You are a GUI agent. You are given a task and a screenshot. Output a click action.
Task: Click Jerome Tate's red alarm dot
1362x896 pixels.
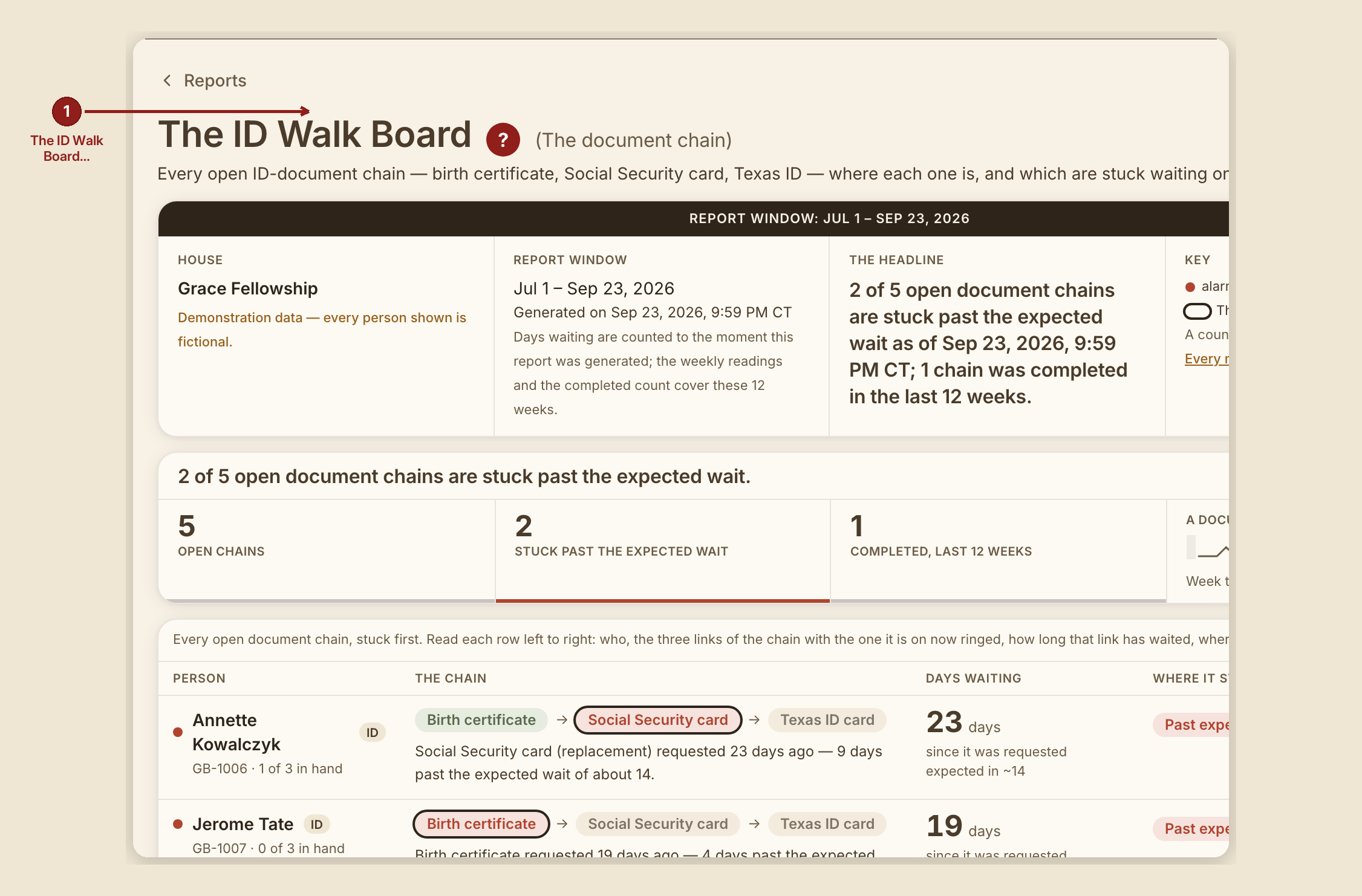(x=178, y=824)
